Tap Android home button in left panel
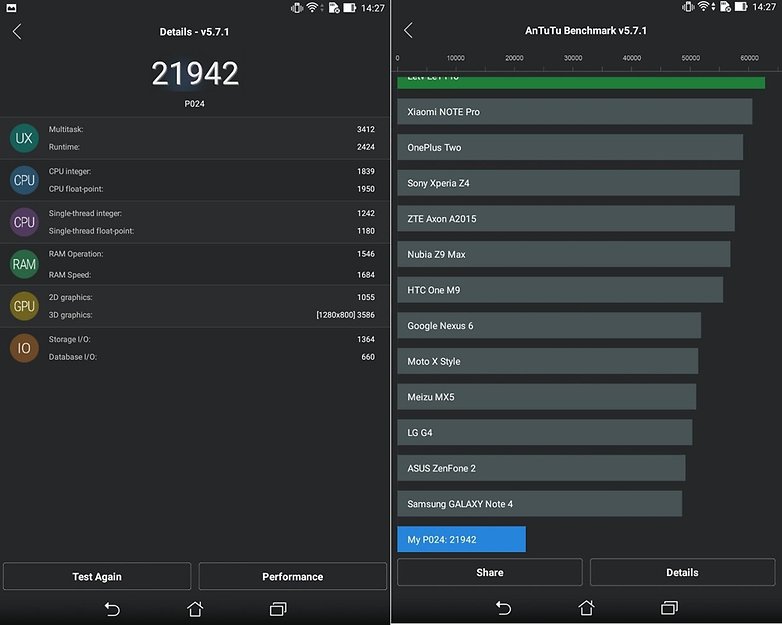 point(195,609)
